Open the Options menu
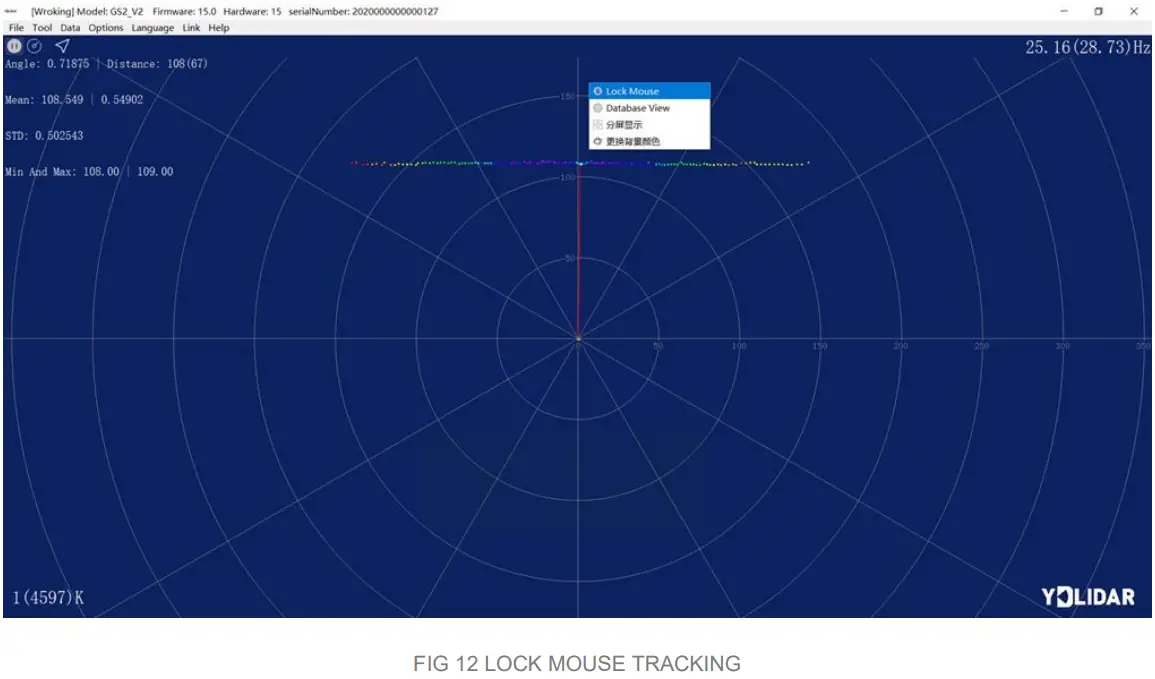This screenshot has width=1155, height=679. click(x=105, y=27)
